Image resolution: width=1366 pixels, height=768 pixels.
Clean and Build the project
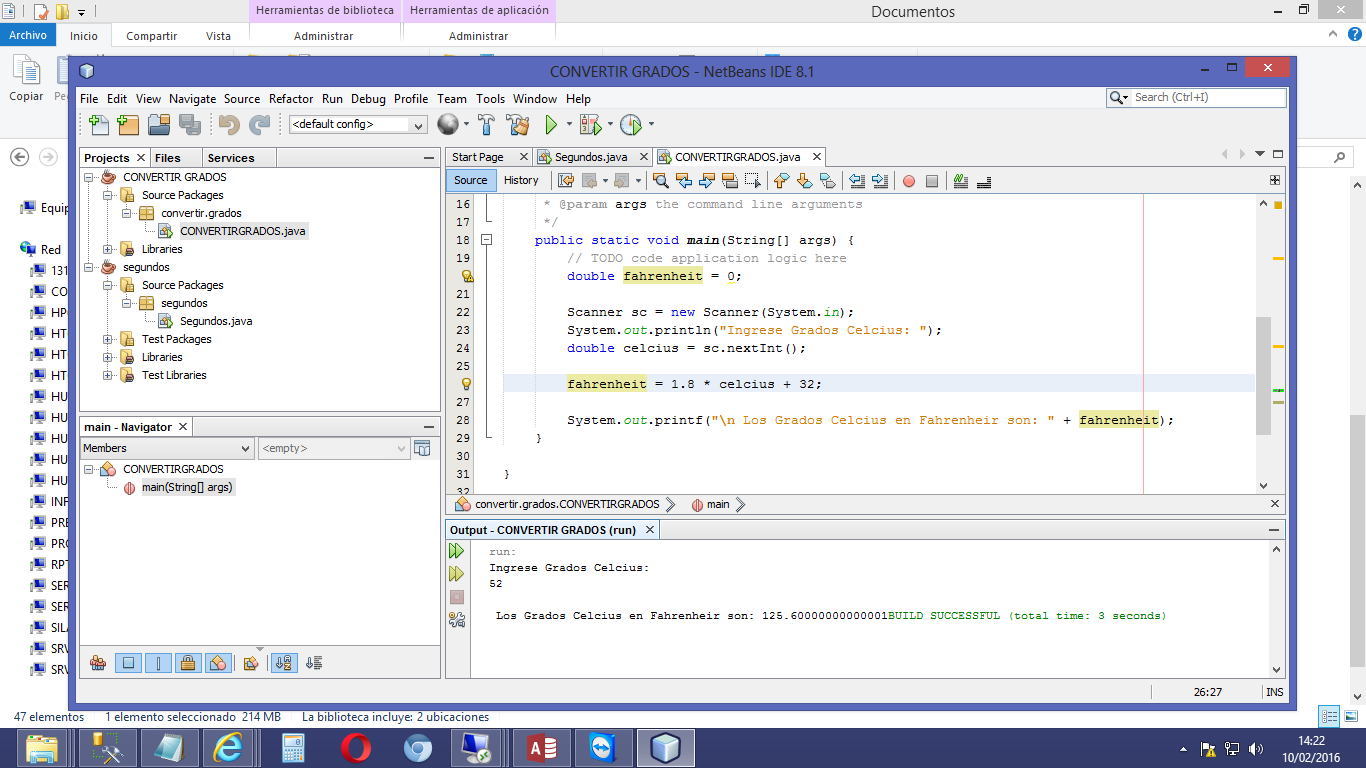pos(518,126)
